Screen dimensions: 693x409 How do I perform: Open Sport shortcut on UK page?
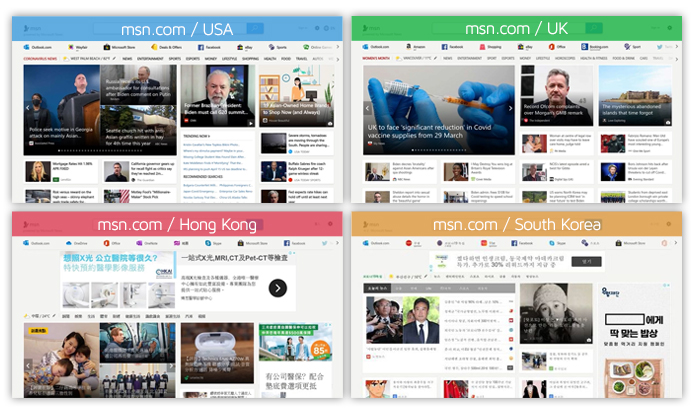[632, 46]
